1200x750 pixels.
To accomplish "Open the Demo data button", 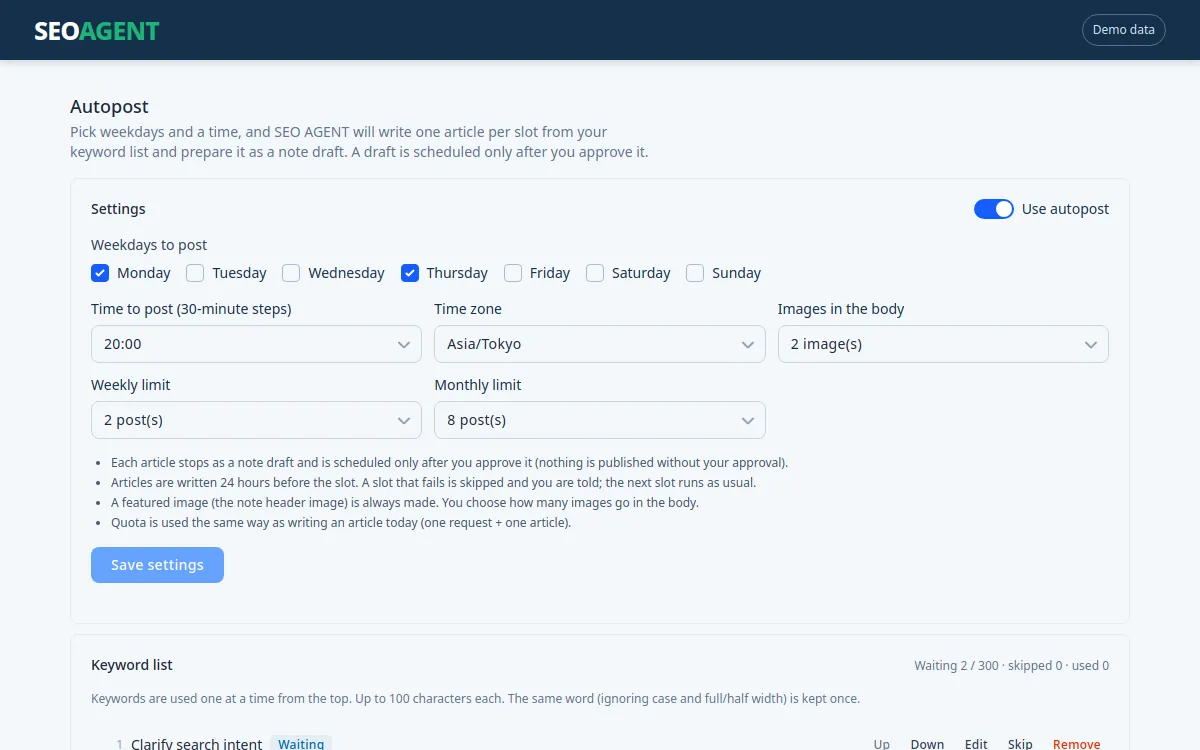I will coord(1124,30).
